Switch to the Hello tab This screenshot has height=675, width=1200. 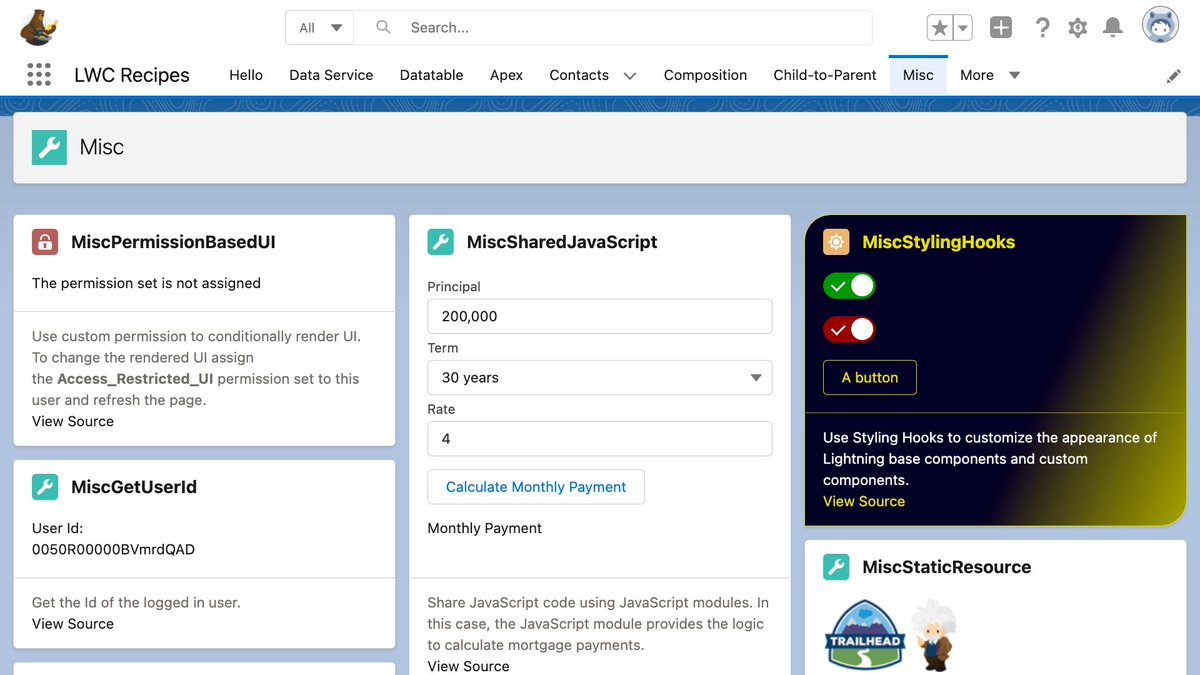[246, 75]
